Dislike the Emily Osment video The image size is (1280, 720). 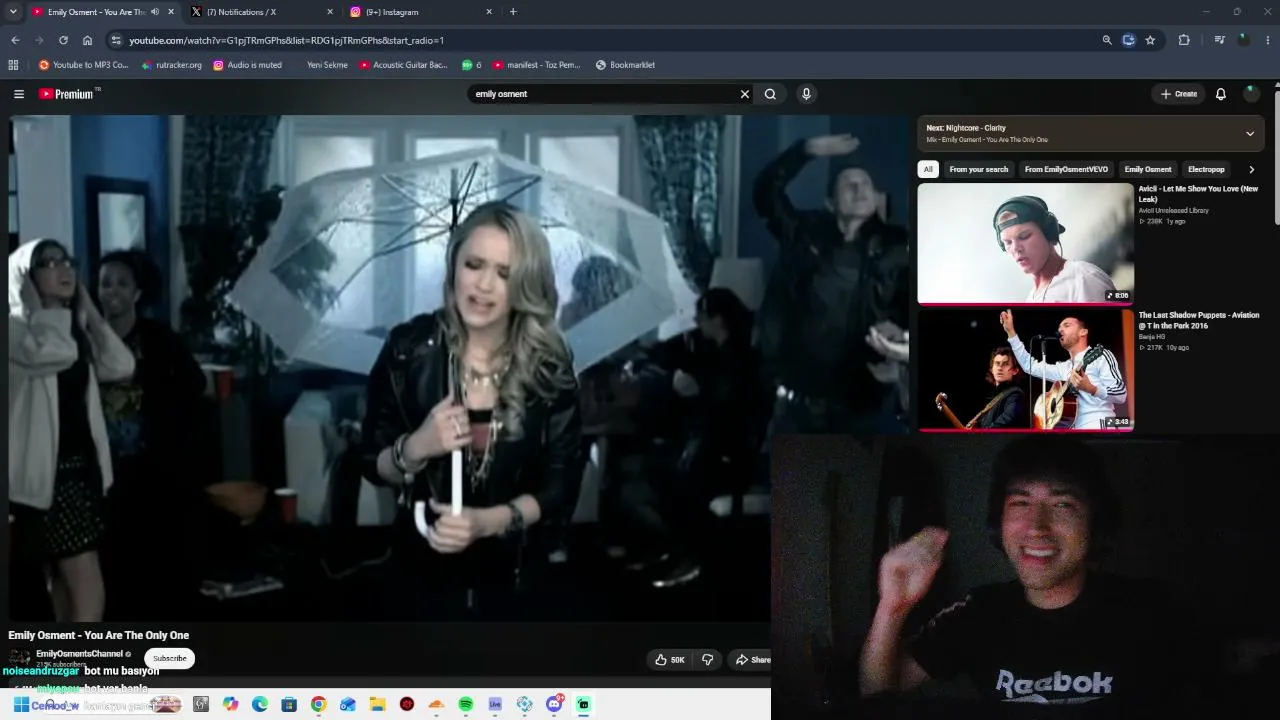(708, 660)
